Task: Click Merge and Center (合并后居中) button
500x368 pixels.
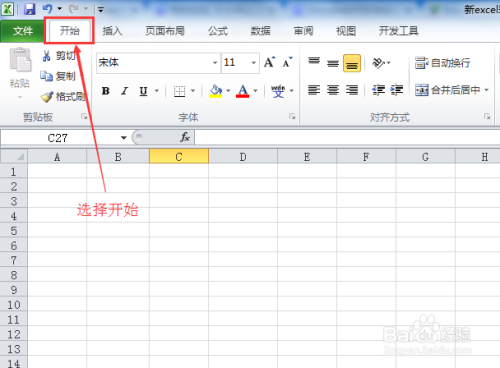Action: point(447,90)
